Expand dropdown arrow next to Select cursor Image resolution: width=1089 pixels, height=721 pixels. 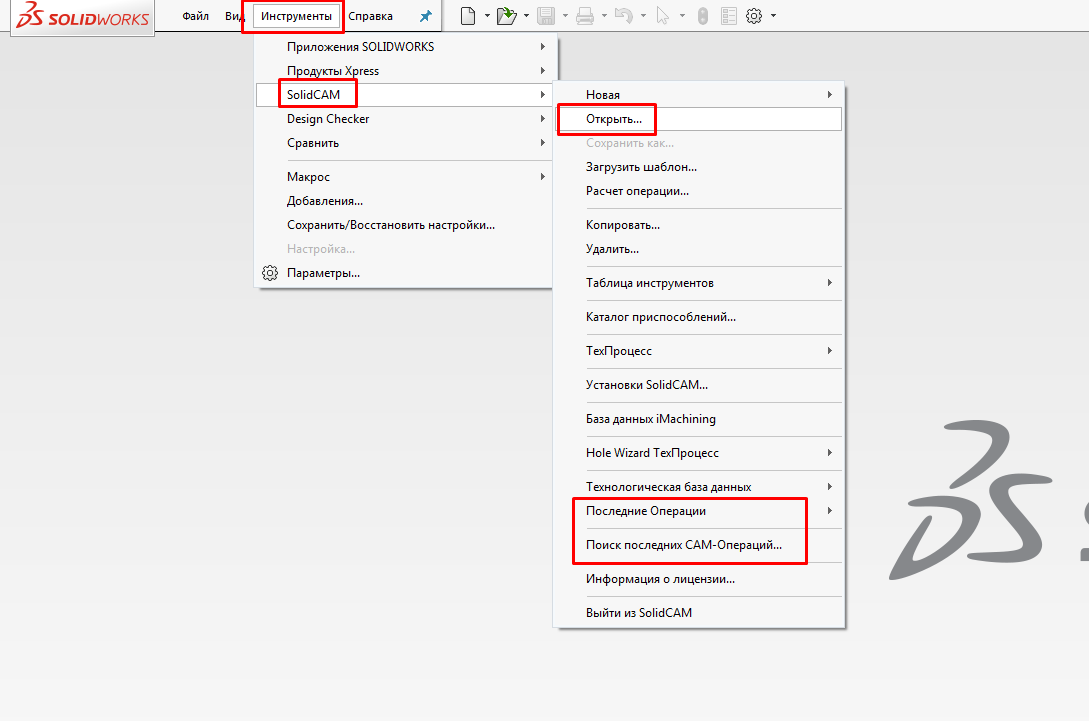(681, 15)
